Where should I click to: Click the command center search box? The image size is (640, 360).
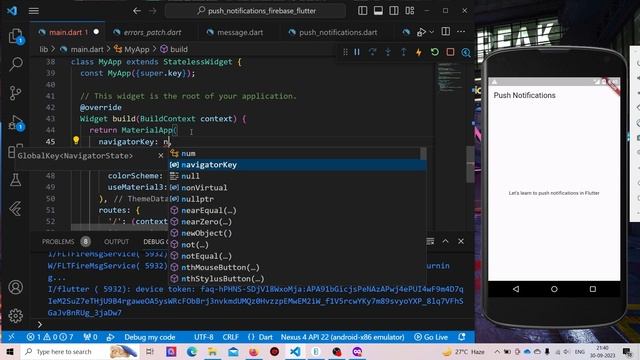pos(256,11)
